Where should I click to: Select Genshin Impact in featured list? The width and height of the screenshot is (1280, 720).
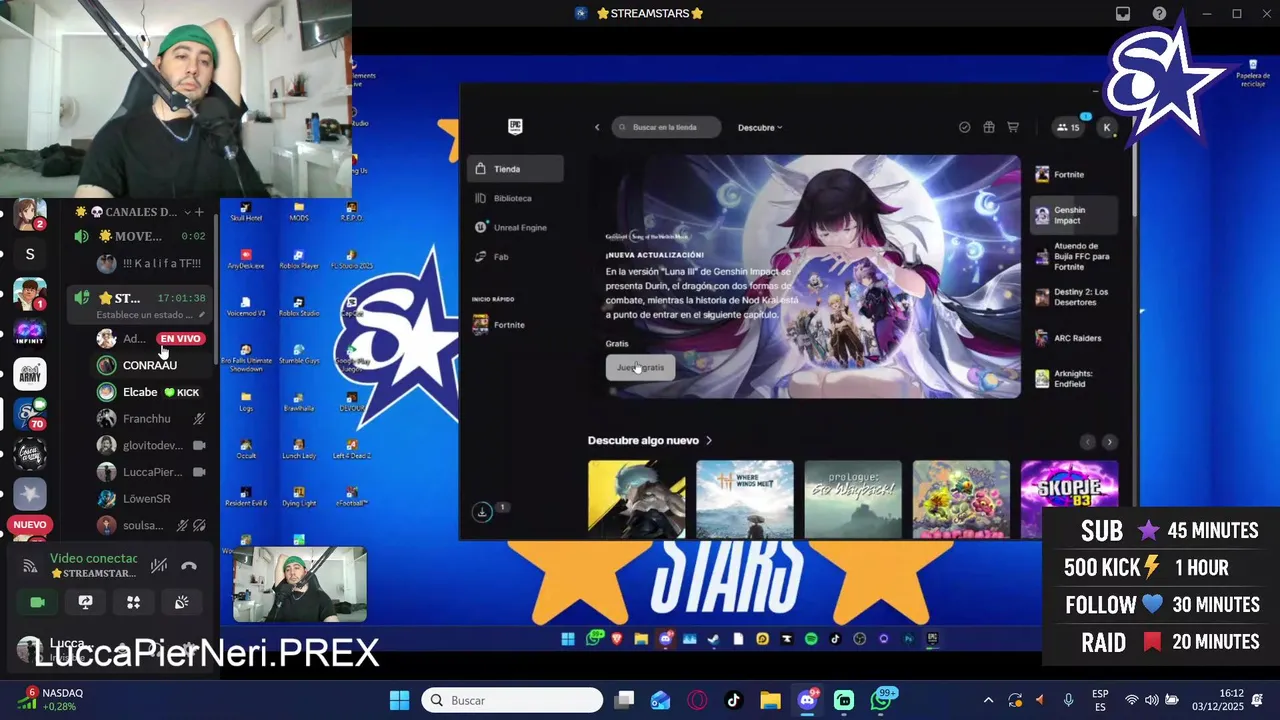pos(1074,215)
